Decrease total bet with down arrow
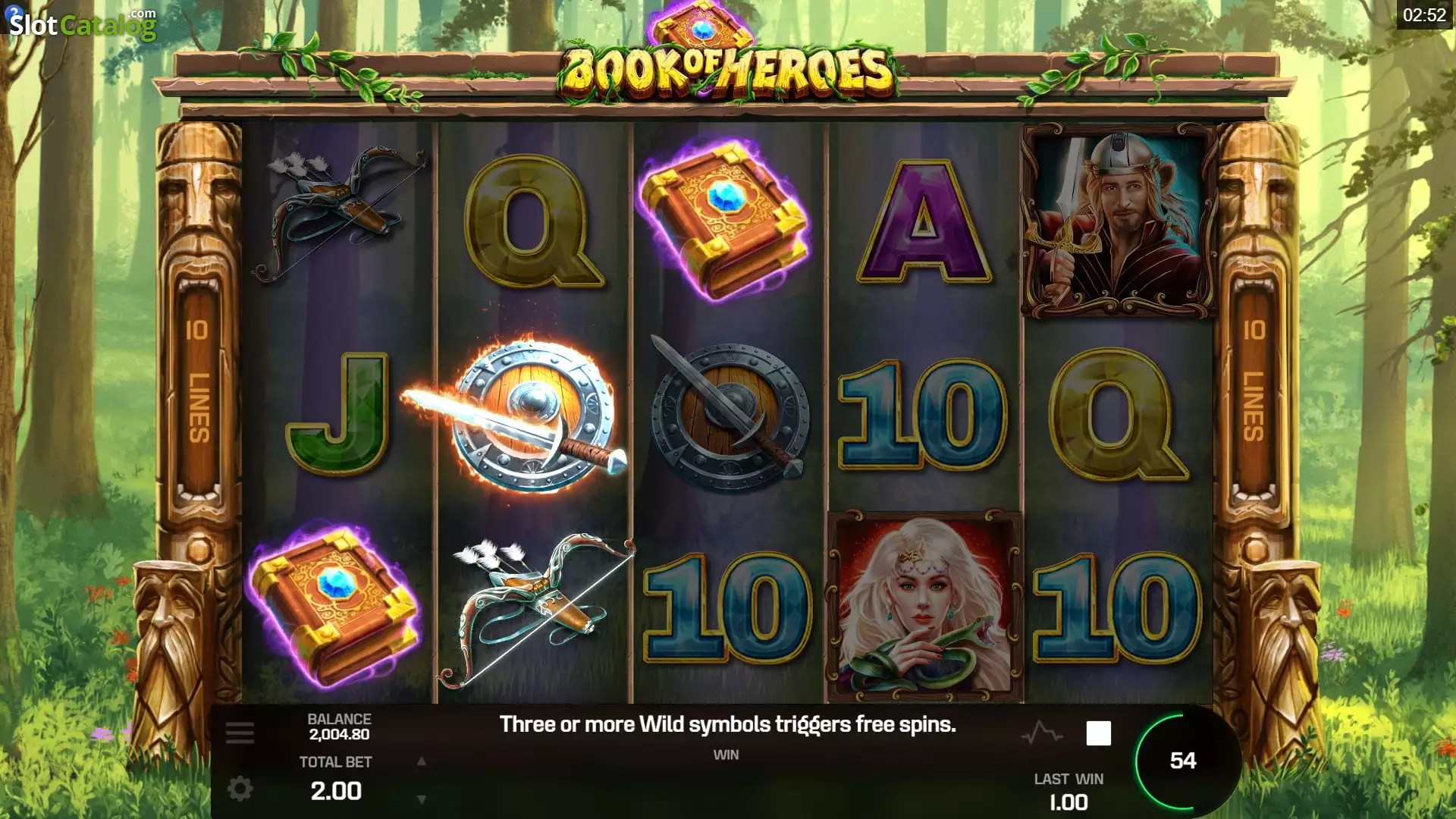The width and height of the screenshot is (1456, 819). click(x=422, y=799)
